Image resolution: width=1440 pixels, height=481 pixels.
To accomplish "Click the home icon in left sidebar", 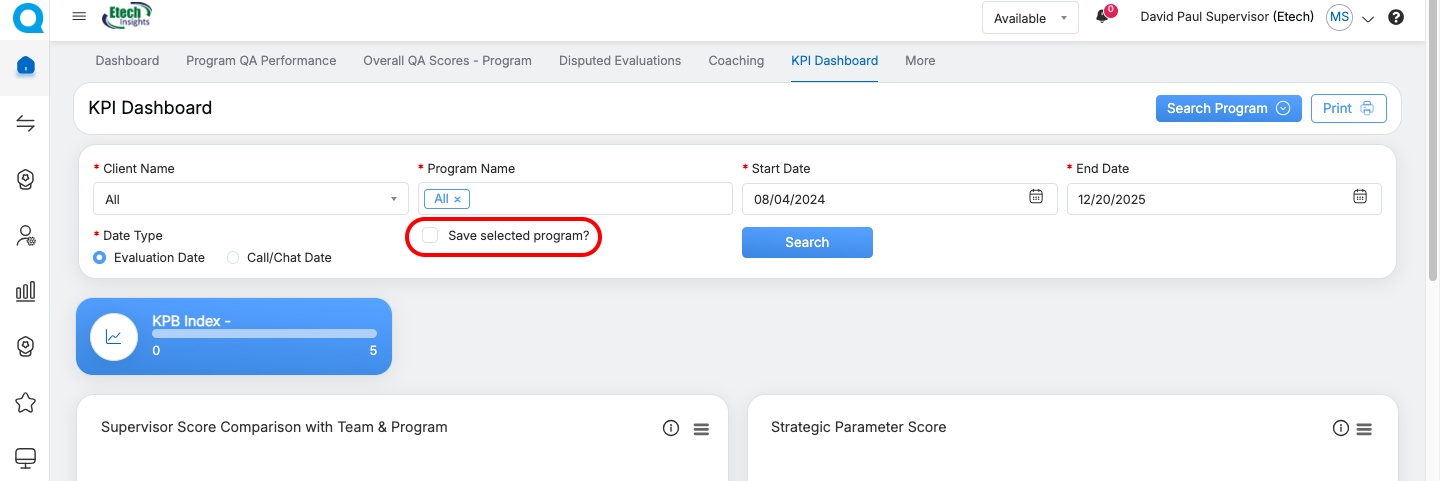I will [26, 66].
